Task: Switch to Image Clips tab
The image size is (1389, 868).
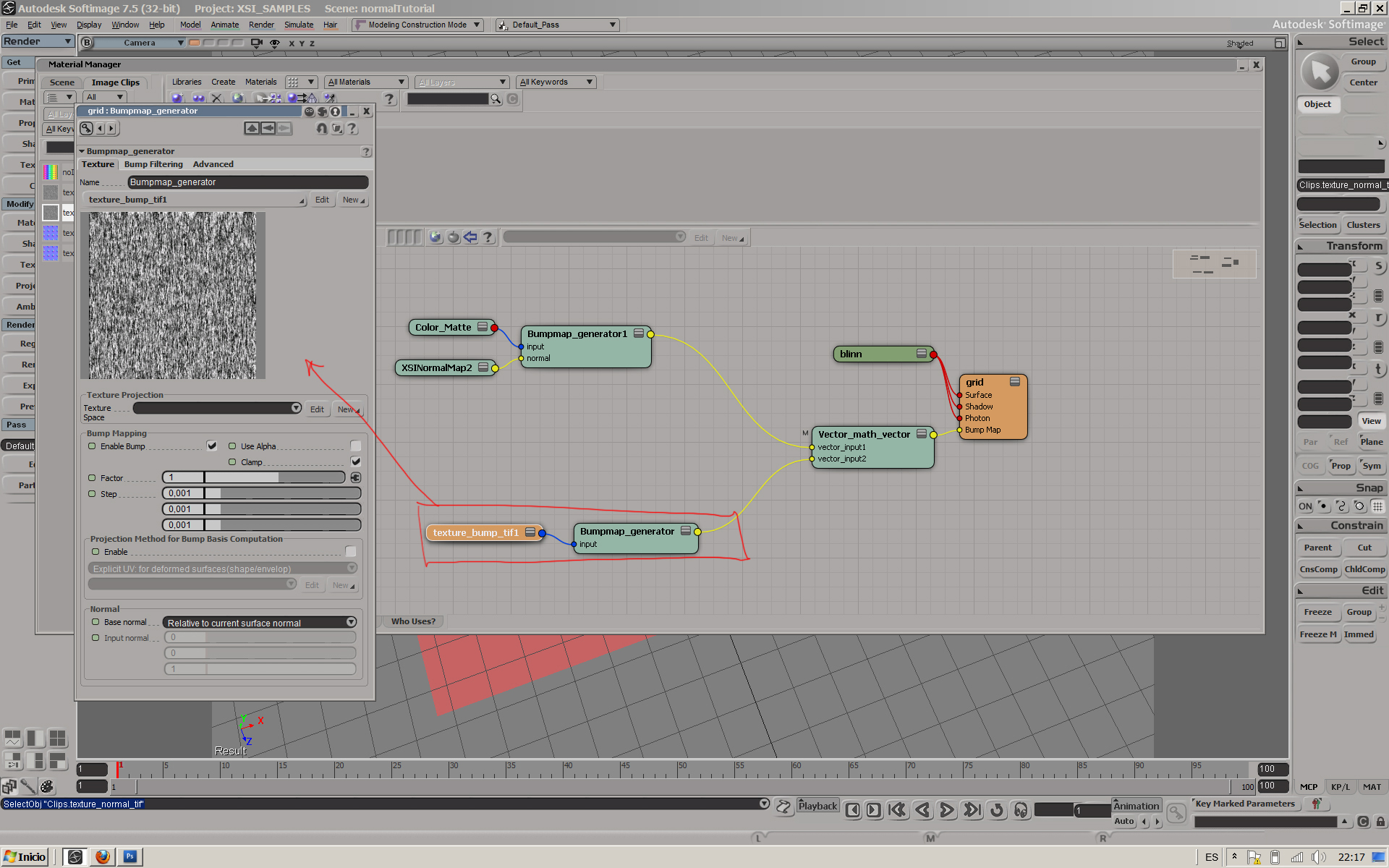Action: pyautogui.click(x=115, y=82)
